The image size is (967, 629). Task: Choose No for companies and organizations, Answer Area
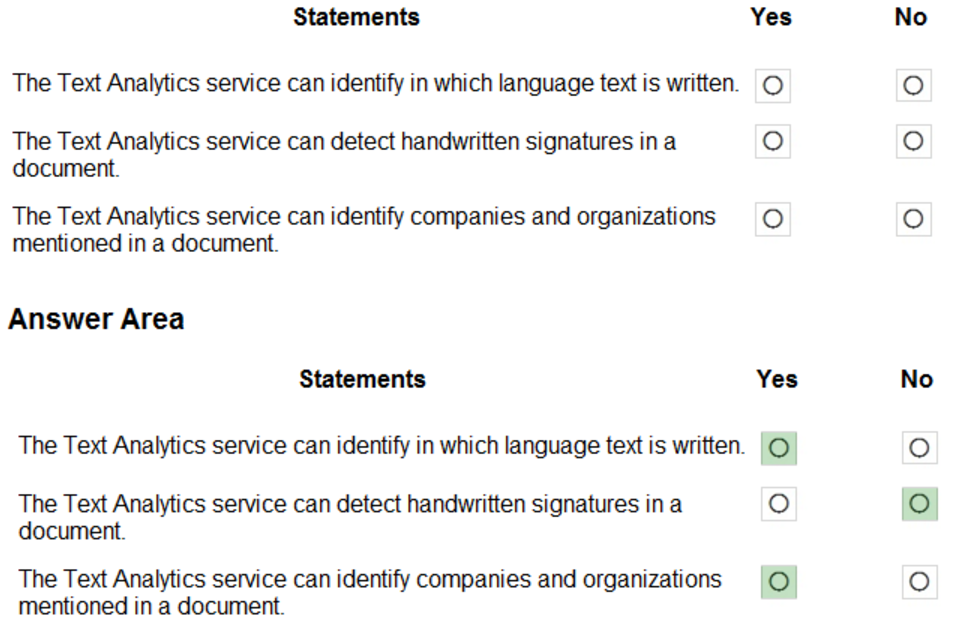pos(918,580)
